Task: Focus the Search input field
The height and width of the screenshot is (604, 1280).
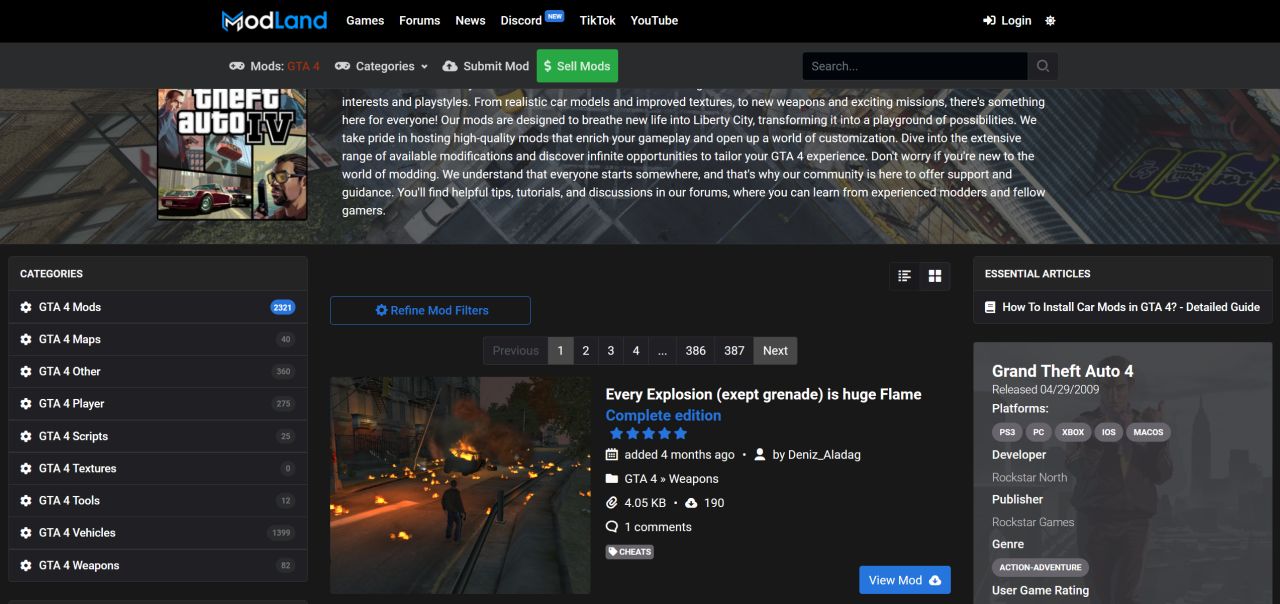Action: tap(914, 66)
